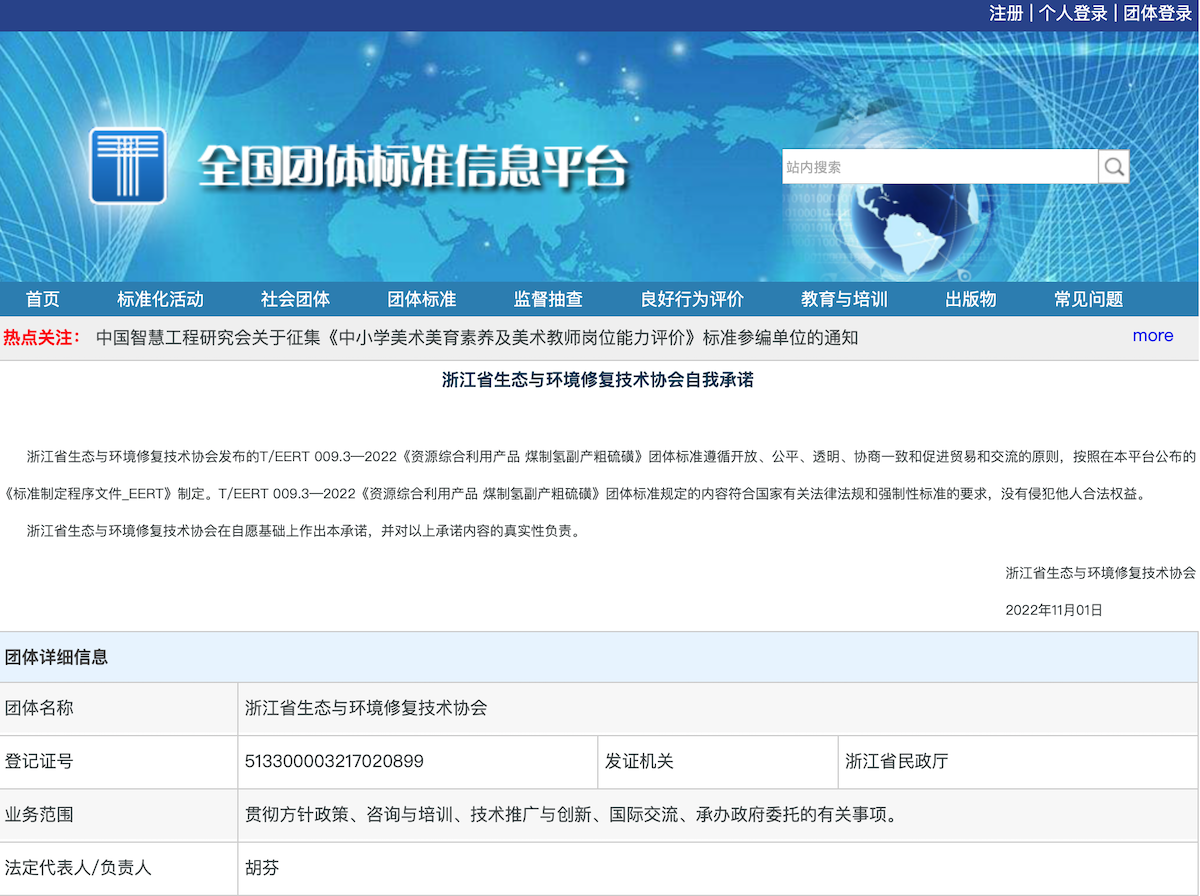The image size is (1200, 896).
Task: Open the 个人登录 link
Action: pyautogui.click(x=1073, y=13)
